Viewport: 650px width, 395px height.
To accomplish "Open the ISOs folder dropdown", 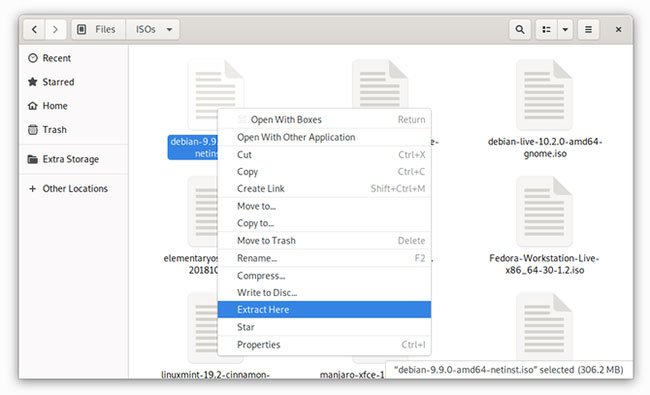I will coord(153,29).
